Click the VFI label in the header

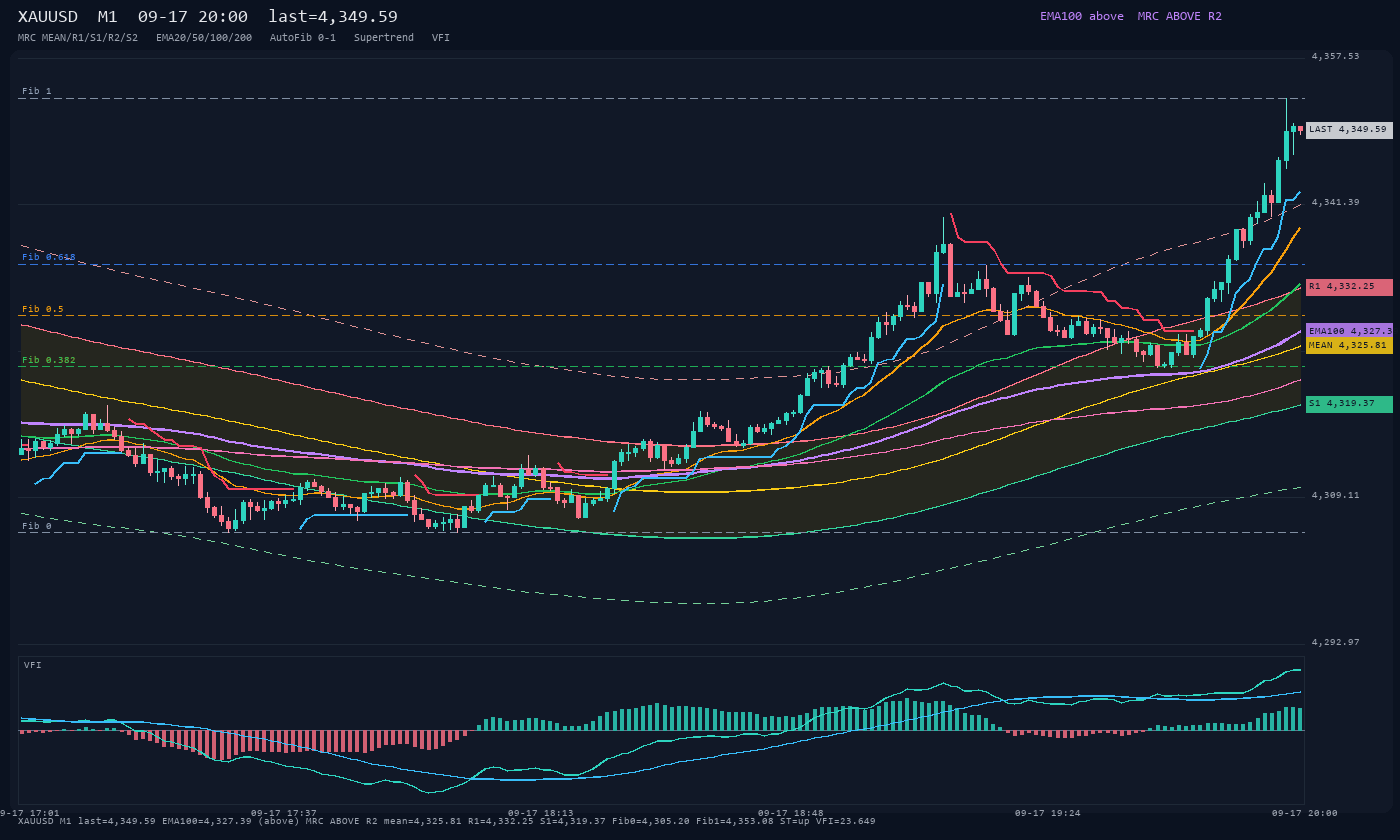point(441,37)
